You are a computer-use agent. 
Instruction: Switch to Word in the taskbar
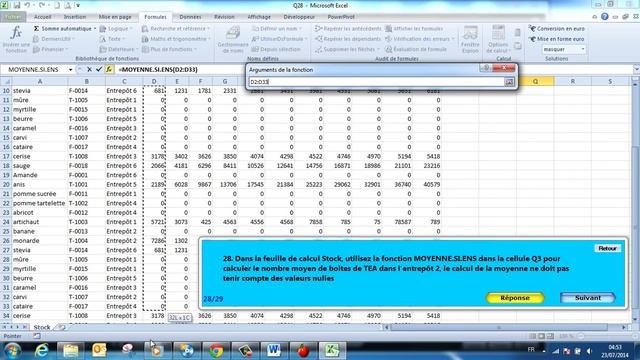pyautogui.click(x=273, y=350)
